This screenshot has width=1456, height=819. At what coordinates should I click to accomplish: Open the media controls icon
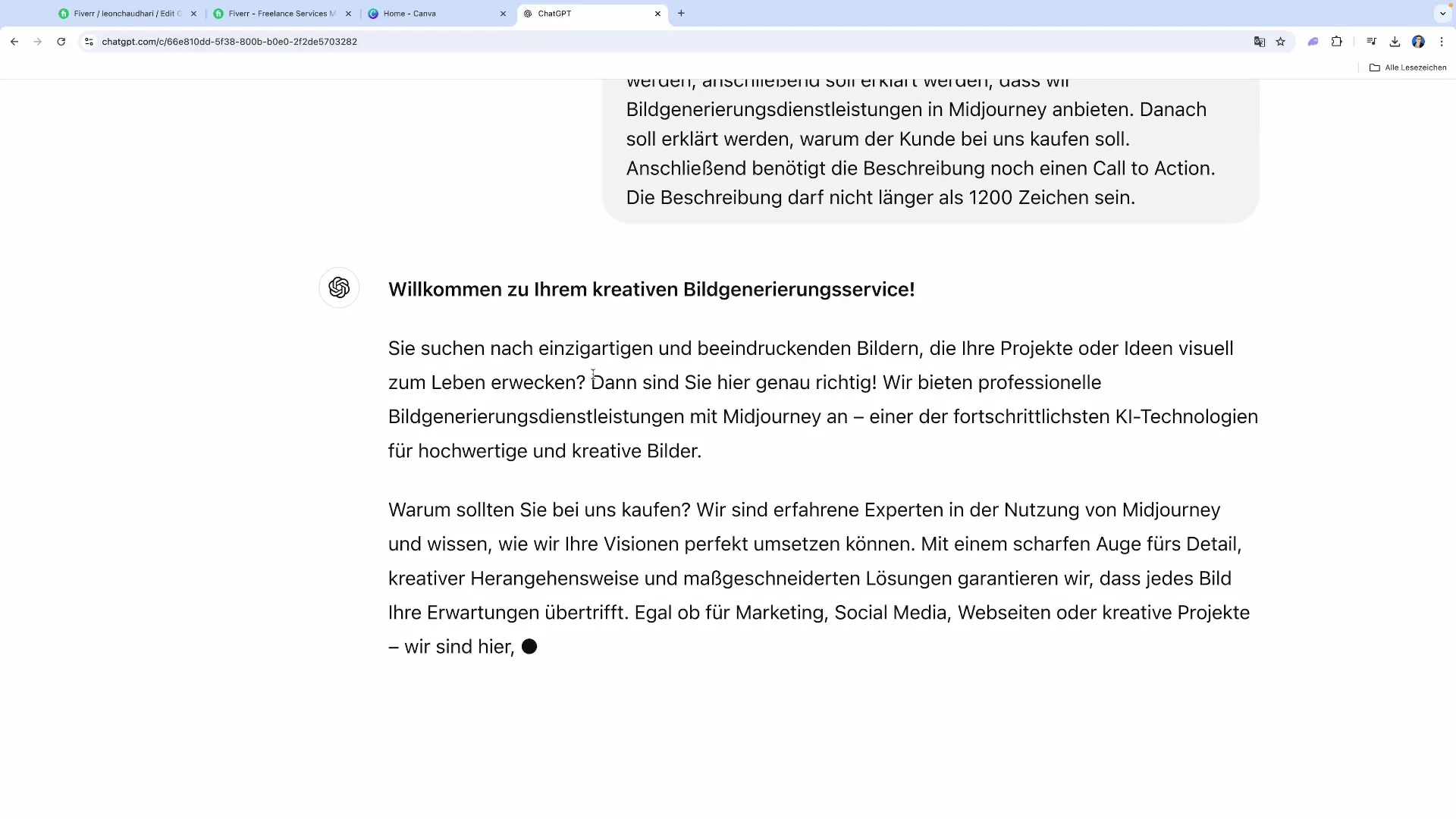(x=1371, y=42)
